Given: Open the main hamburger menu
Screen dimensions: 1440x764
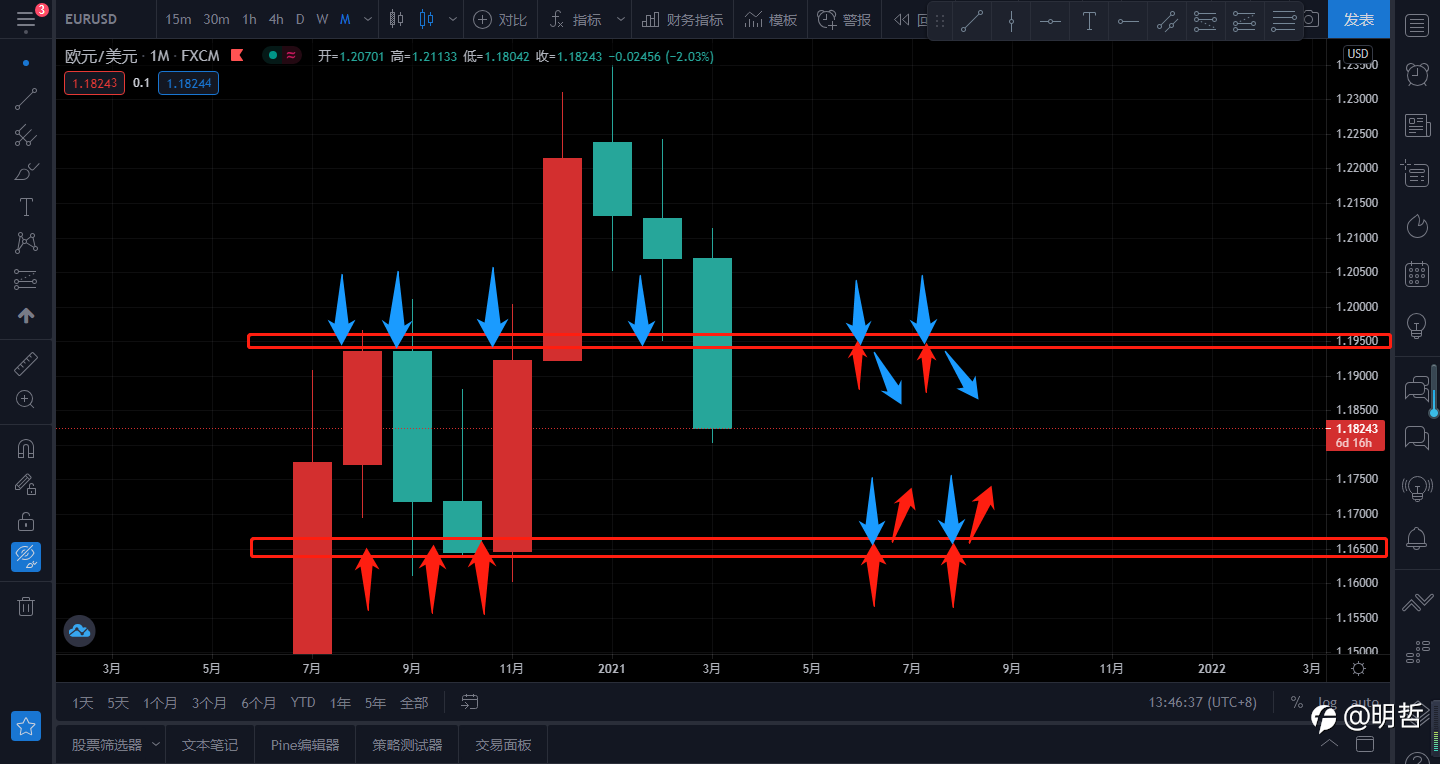Looking at the screenshot, I should pyautogui.click(x=26, y=19).
